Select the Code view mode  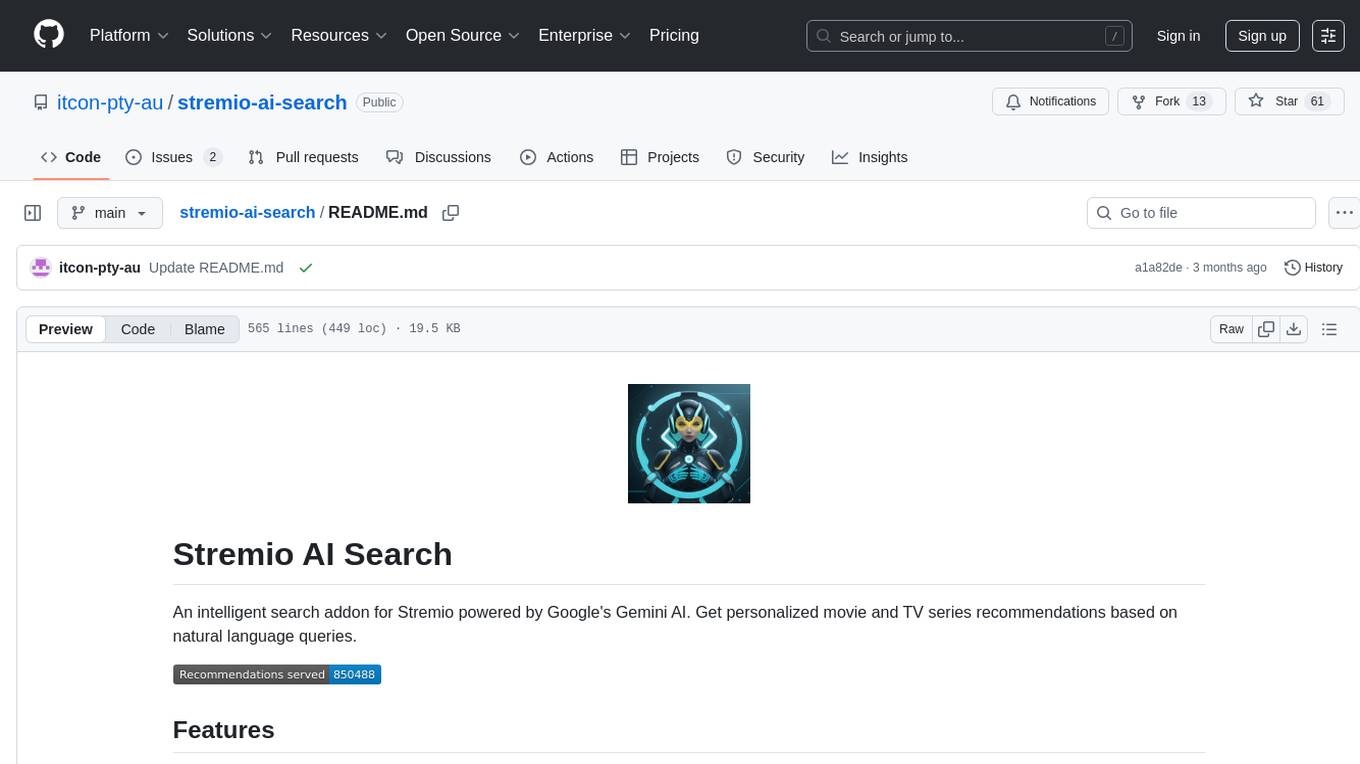[x=138, y=329]
